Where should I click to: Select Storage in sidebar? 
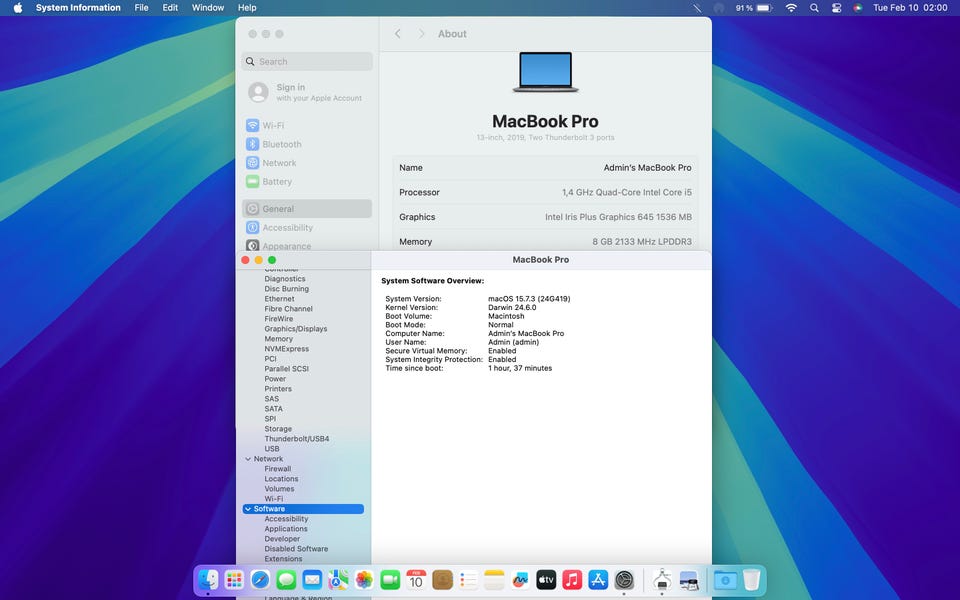click(x=278, y=429)
